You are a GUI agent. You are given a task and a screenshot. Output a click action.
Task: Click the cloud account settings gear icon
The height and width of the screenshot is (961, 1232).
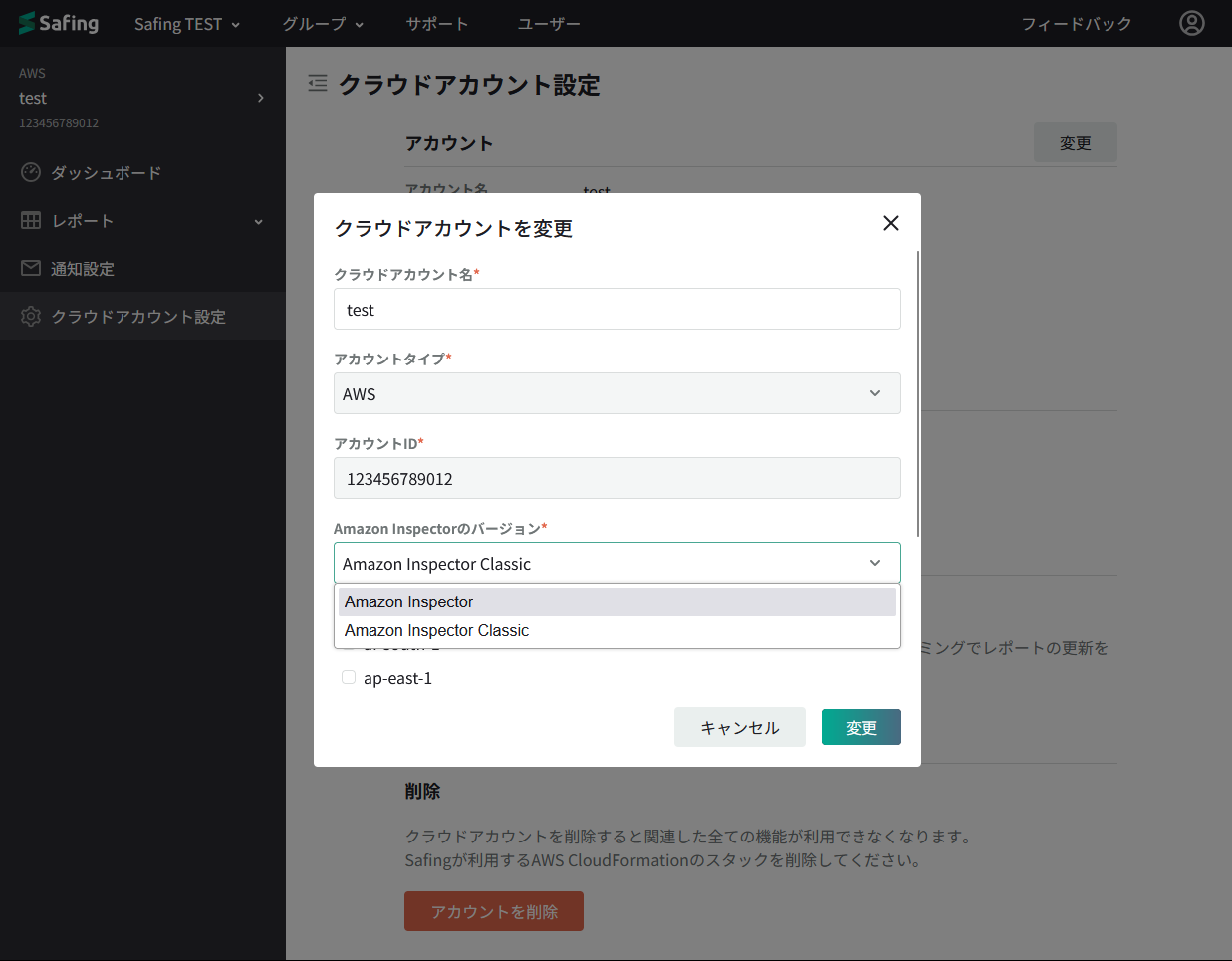click(x=31, y=316)
